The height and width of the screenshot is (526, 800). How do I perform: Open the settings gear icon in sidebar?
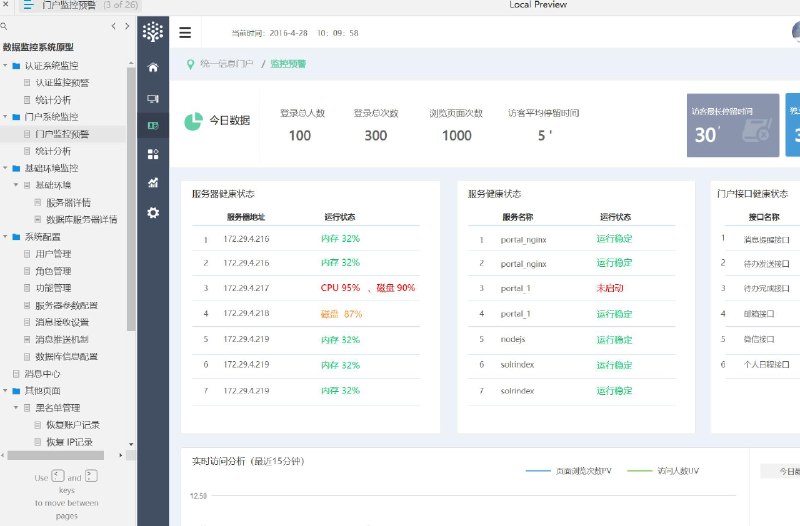coord(153,213)
